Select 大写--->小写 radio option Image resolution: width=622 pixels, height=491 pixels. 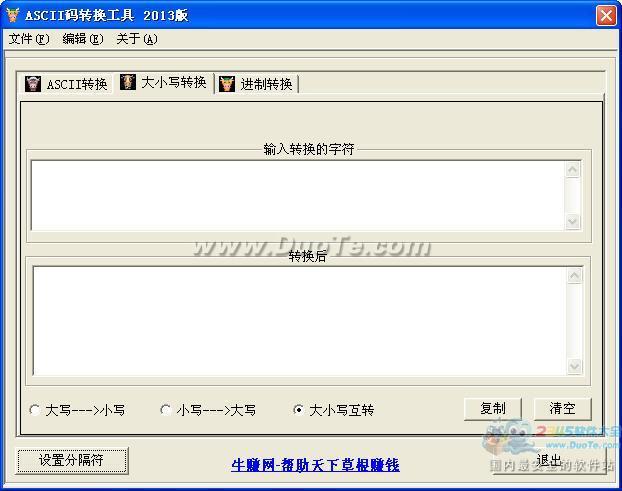click(36, 410)
